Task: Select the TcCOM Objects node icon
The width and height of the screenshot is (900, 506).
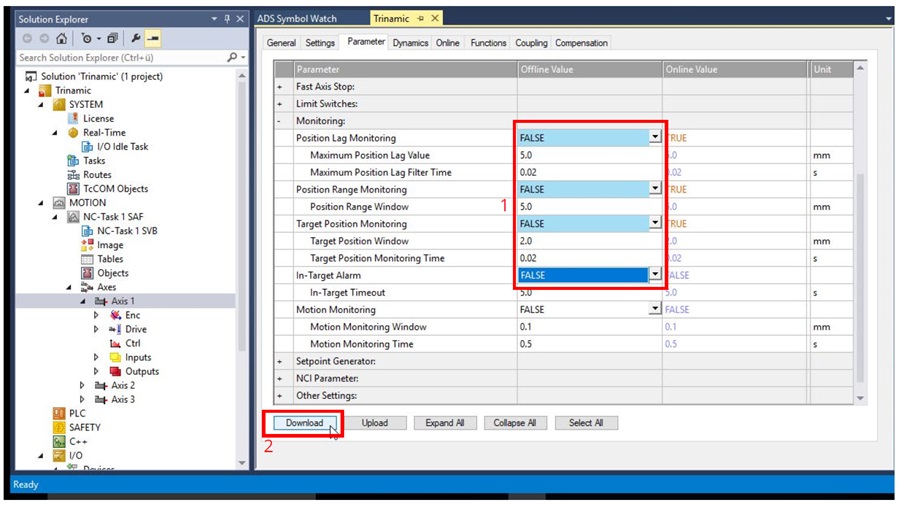Action: pyautogui.click(x=73, y=189)
